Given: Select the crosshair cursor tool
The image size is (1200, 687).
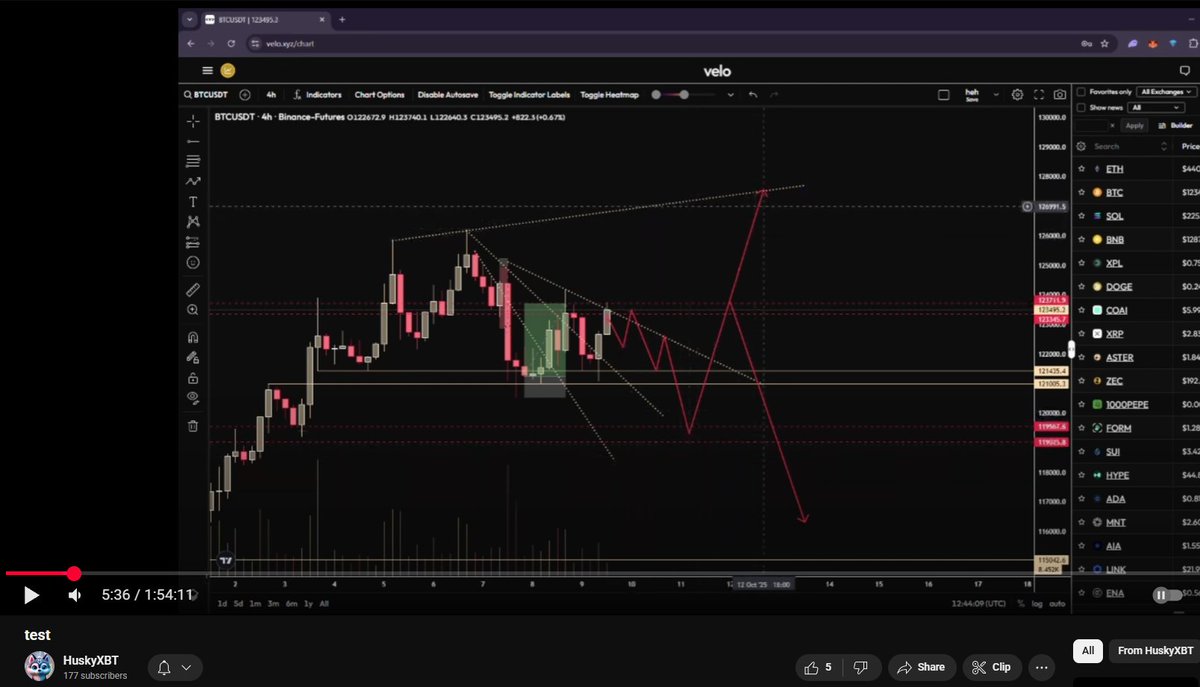Looking at the screenshot, I should 193,121.
